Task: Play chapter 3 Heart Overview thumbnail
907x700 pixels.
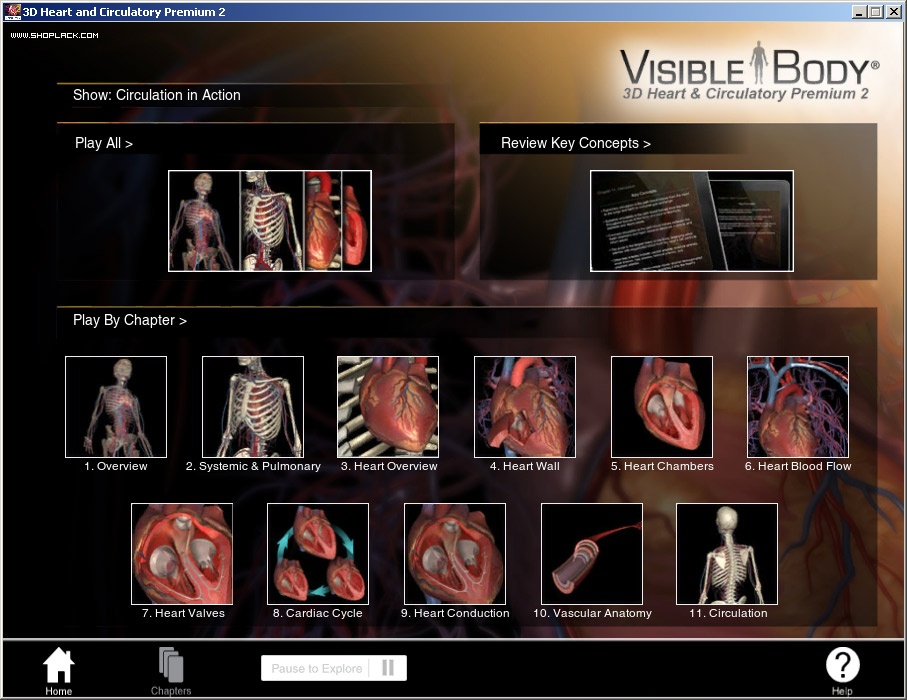Action: click(x=388, y=407)
